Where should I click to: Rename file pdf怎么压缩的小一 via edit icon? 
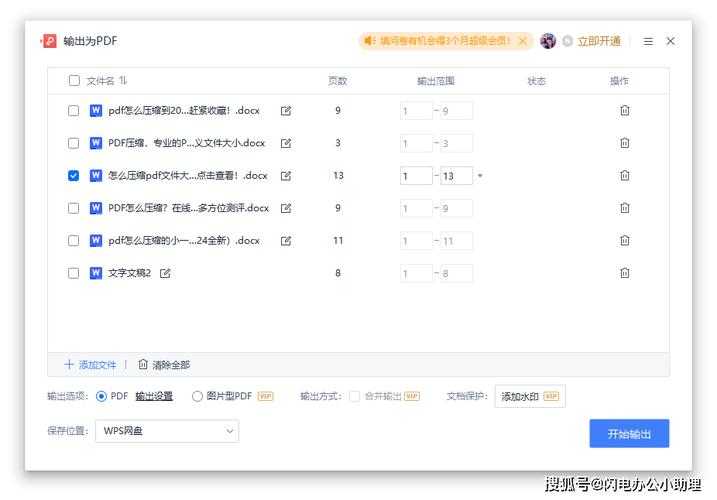click(x=286, y=241)
